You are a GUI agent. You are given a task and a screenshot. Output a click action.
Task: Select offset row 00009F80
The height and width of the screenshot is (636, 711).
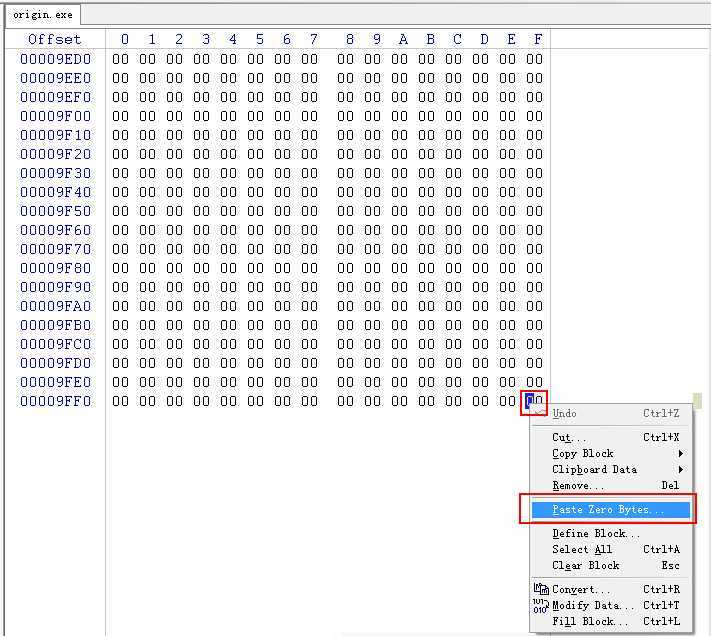[55, 268]
